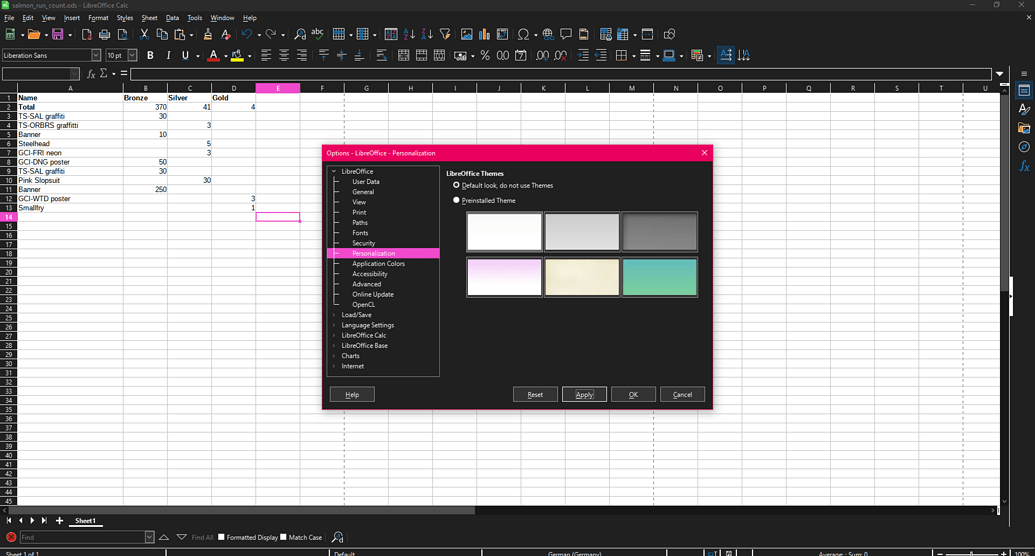Screen dimensions: 1035x556
Task: Toggle the left-to-right text direction button
Action: click(x=725, y=55)
